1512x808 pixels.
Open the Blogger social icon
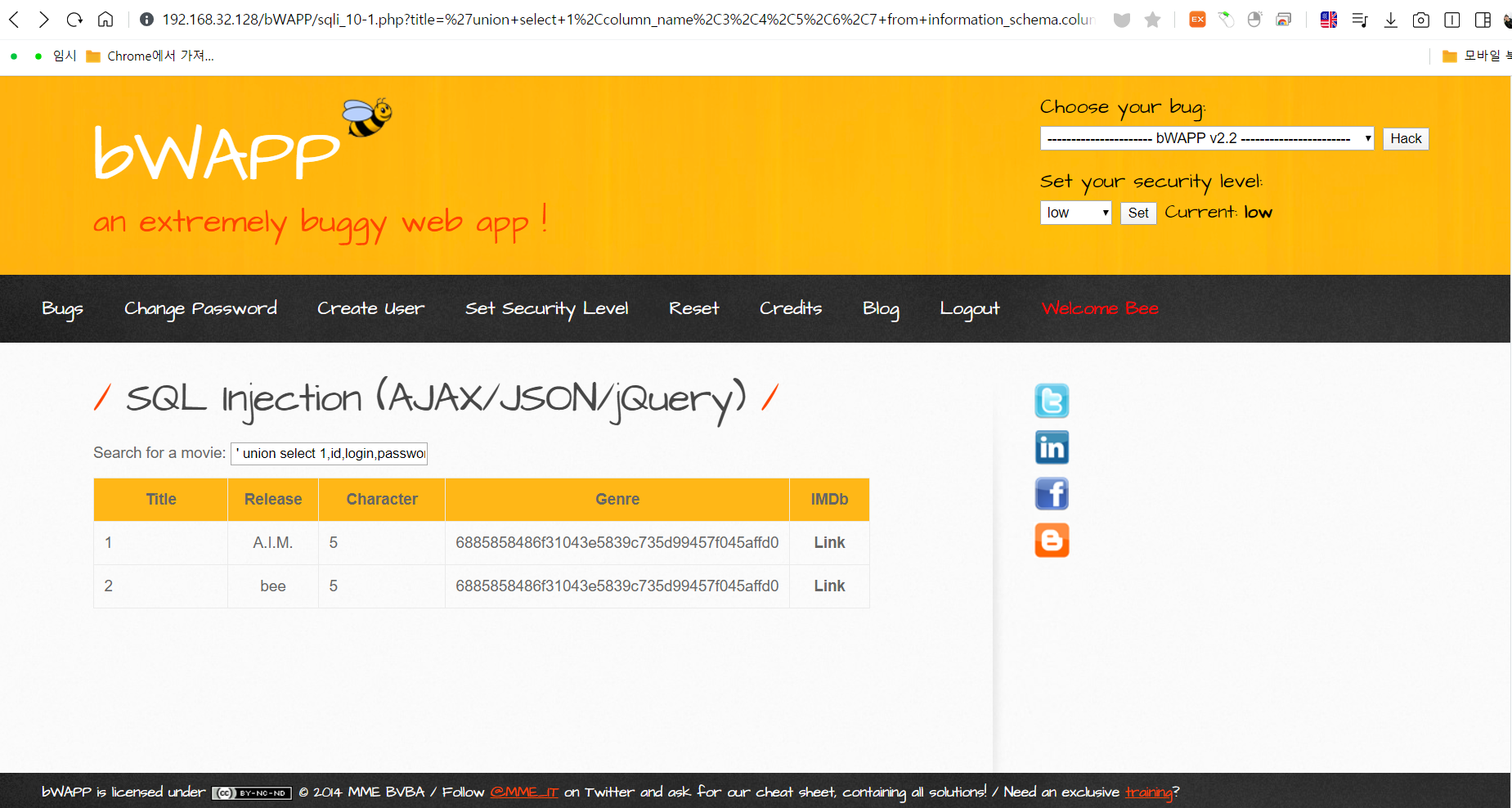pyautogui.click(x=1052, y=541)
